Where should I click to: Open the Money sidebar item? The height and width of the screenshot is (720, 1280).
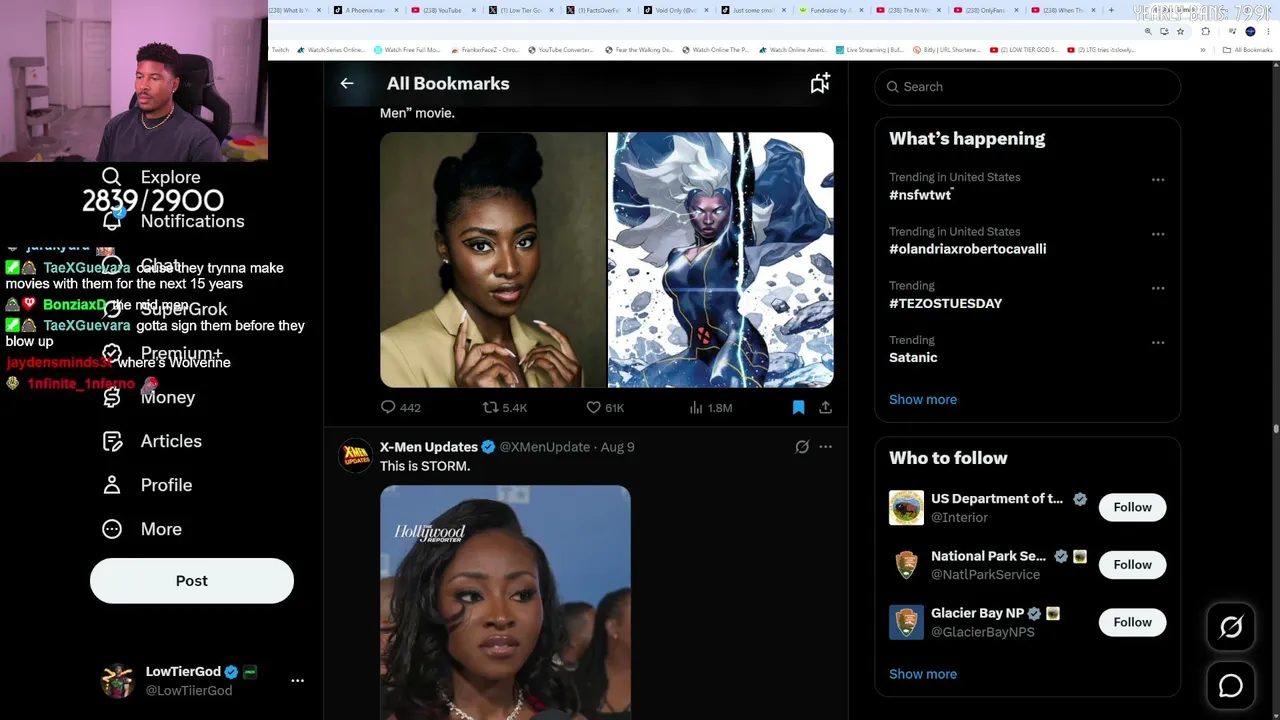click(148, 397)
